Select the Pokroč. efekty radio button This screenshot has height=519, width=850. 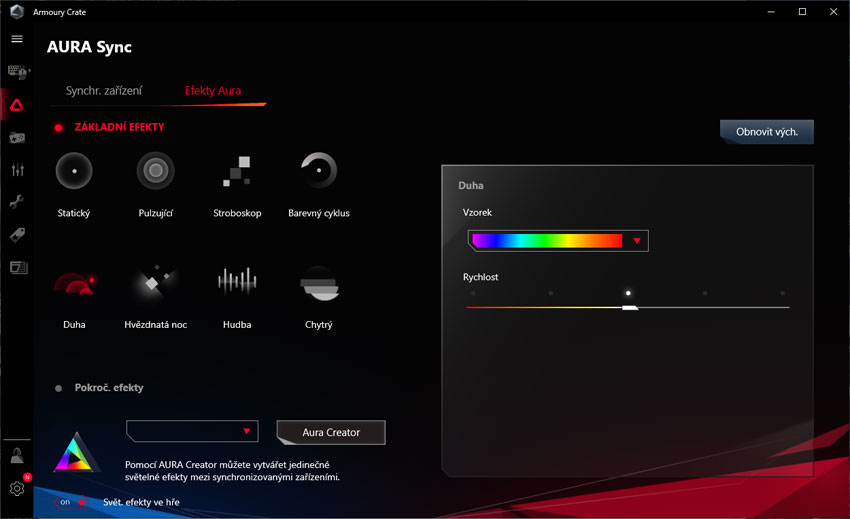point(59,388)
